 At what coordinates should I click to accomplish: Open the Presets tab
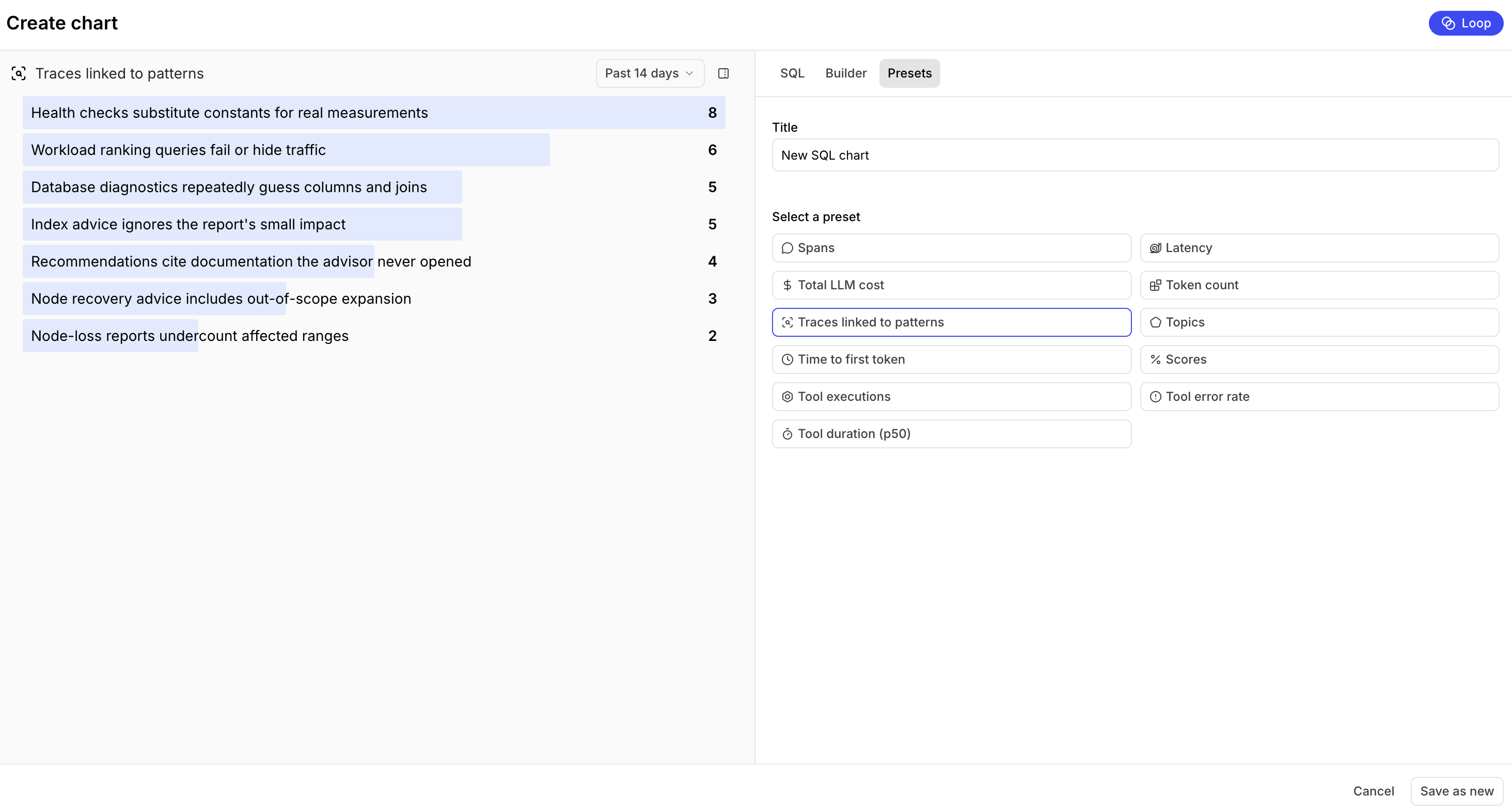point(909,73)
